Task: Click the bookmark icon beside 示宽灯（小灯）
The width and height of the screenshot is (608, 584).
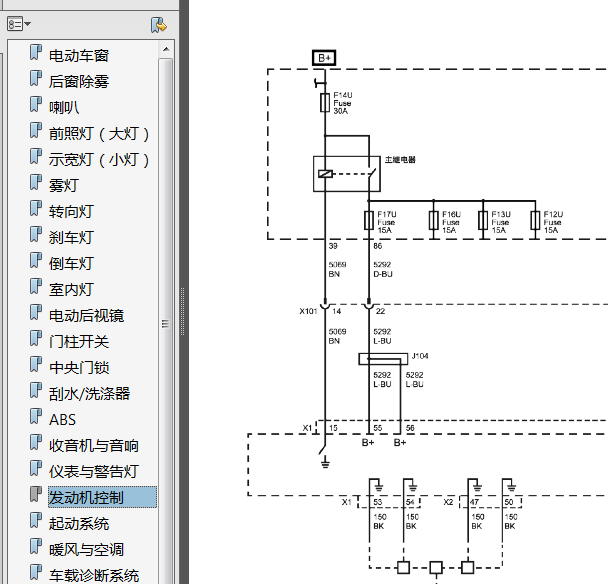Action: point(36,156)
